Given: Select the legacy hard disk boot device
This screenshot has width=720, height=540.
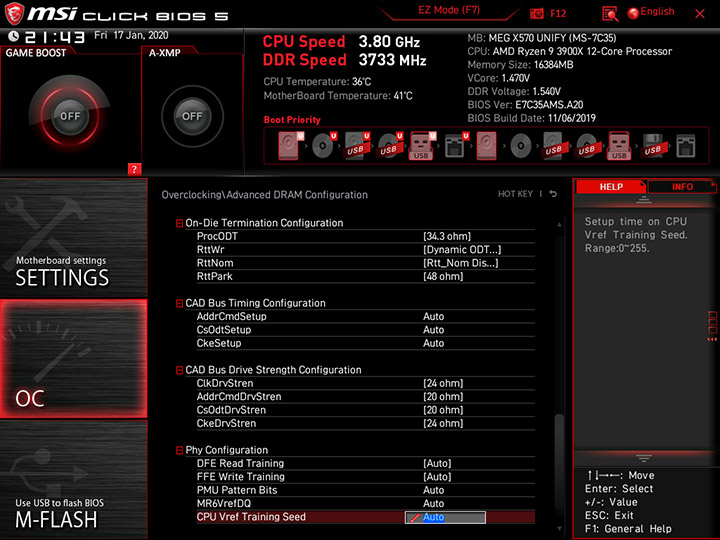Looking at the screenshot, I should 486,146.
